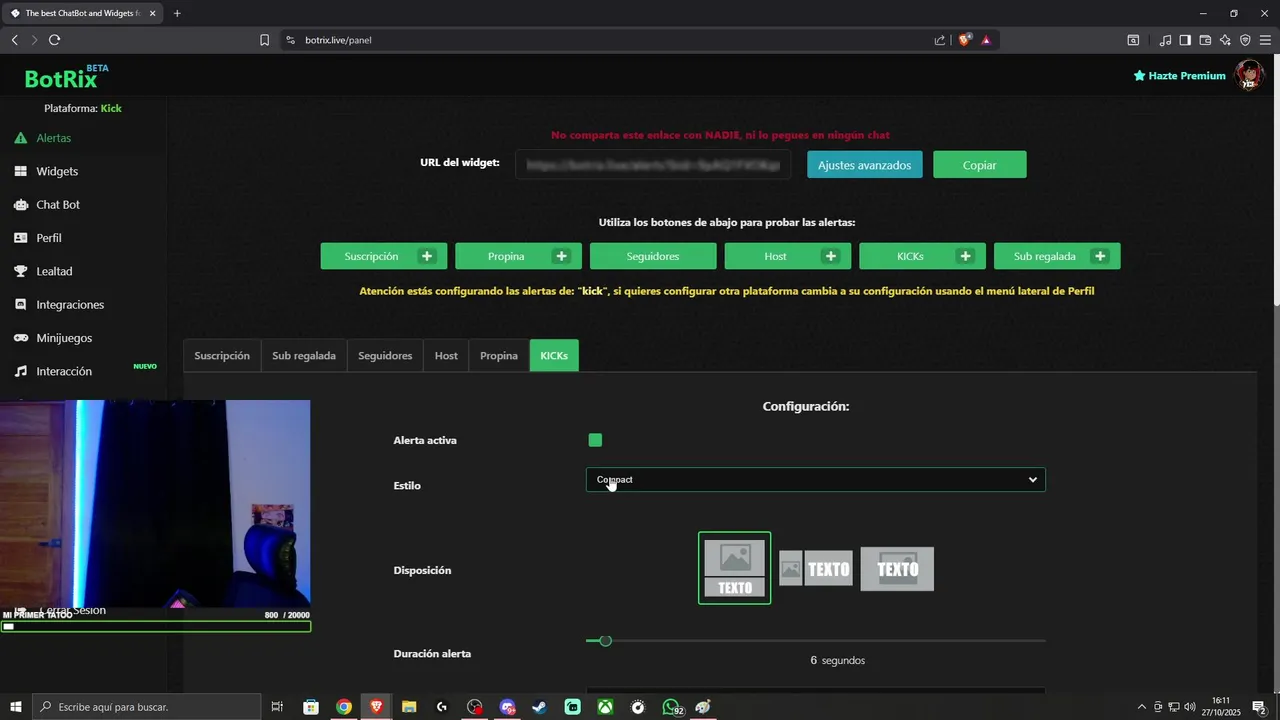Image resolution: width=1280 pixels, height=720 pixels.
Task: Select image-beside-text layout option
Action: coord(816,568)
